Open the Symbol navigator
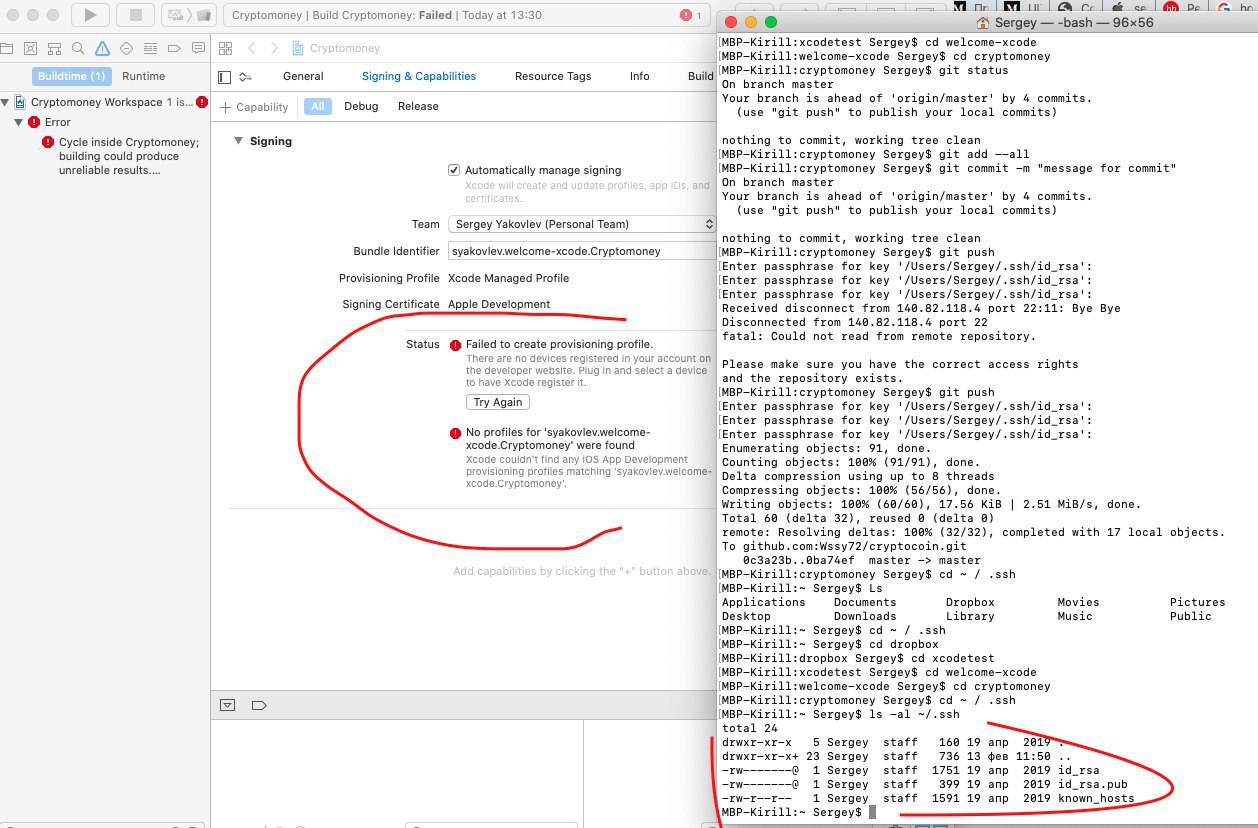The width and height of the screenshot is (1258, 828). pyautogui.click(x=54, y=48)
